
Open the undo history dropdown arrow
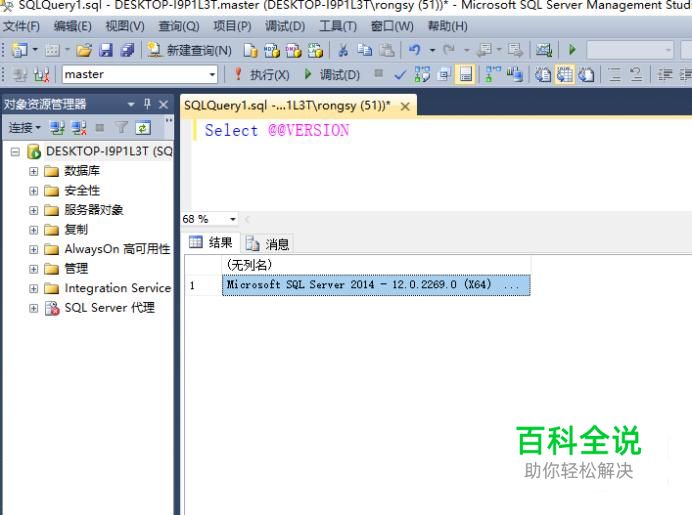[x=432, y=50]
